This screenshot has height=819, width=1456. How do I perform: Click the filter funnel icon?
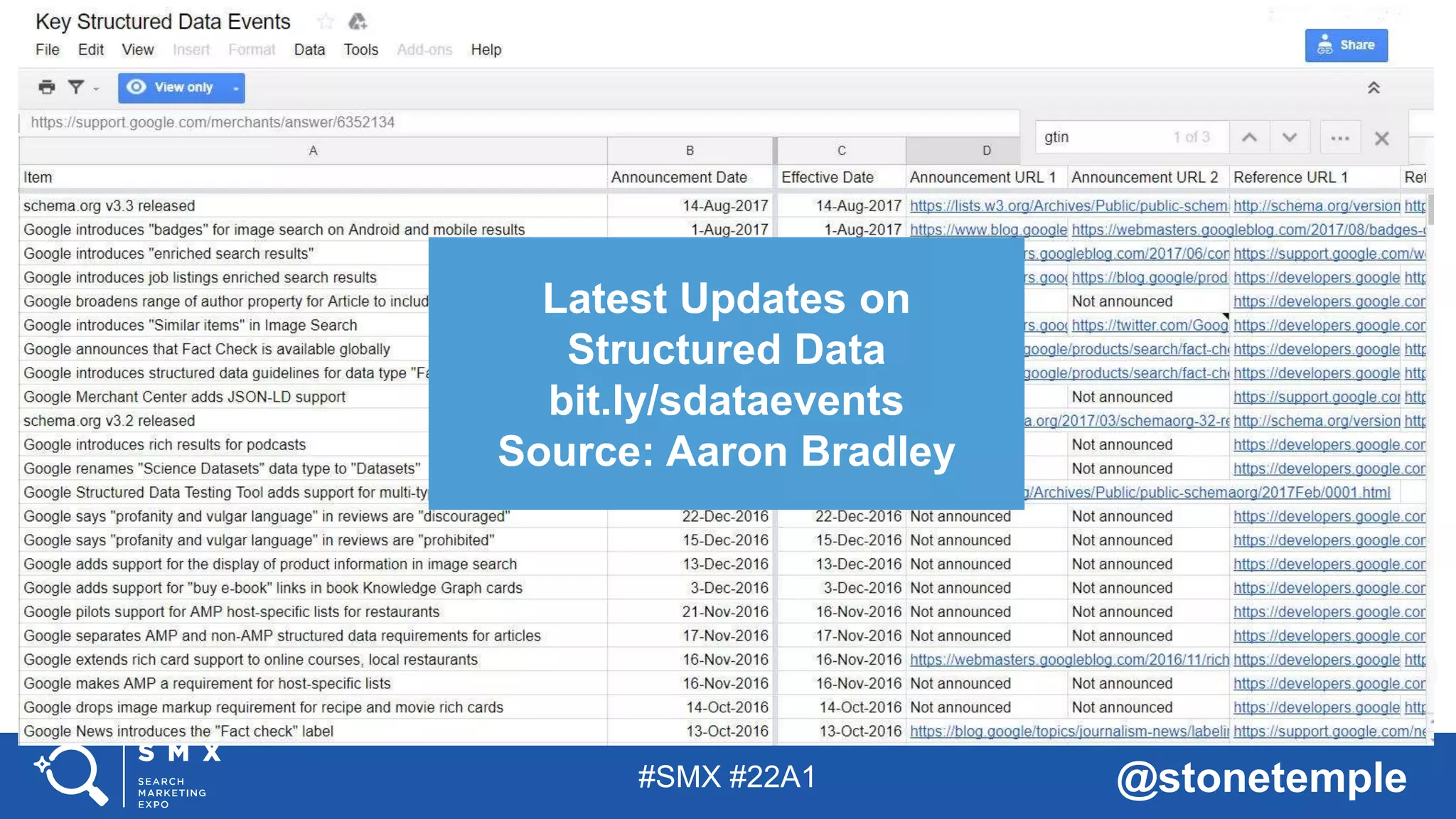tap(75, 87)
